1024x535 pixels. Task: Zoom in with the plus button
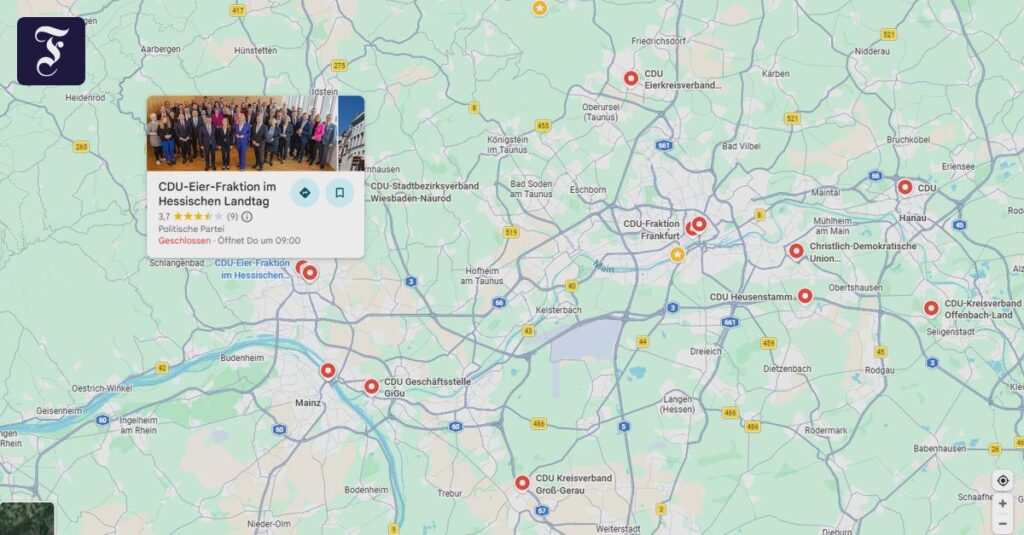pyautogui.click(x=1002, y=504)
